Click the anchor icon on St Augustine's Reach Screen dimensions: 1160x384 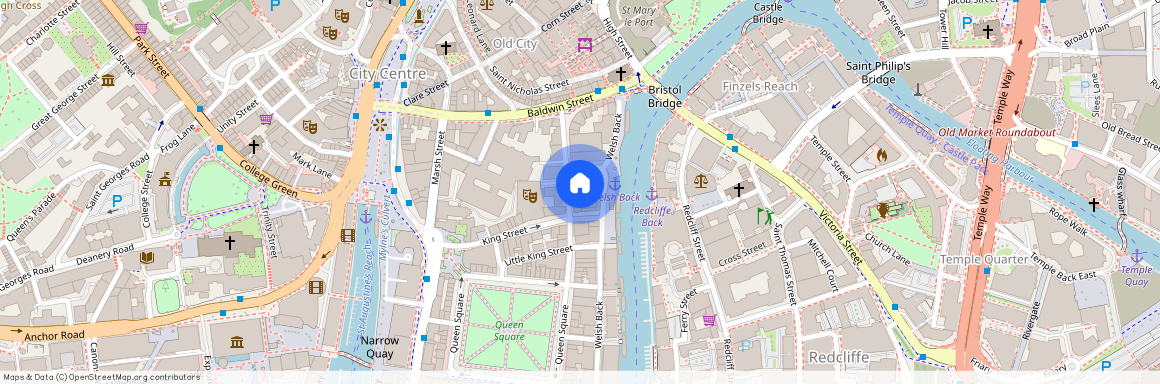click(x=365, y=217)
